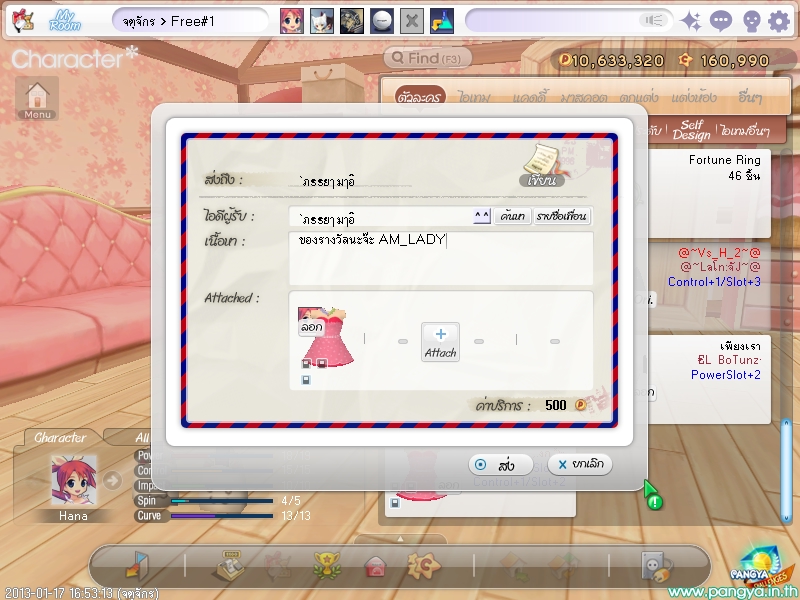Click the Pang balance 10,633,320
Screen dimensions: 800x600
pos(612,61)
